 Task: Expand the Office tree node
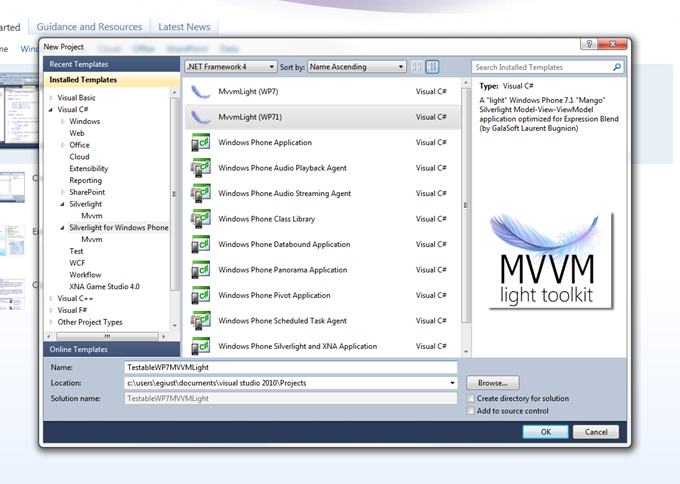coord(63,145)
